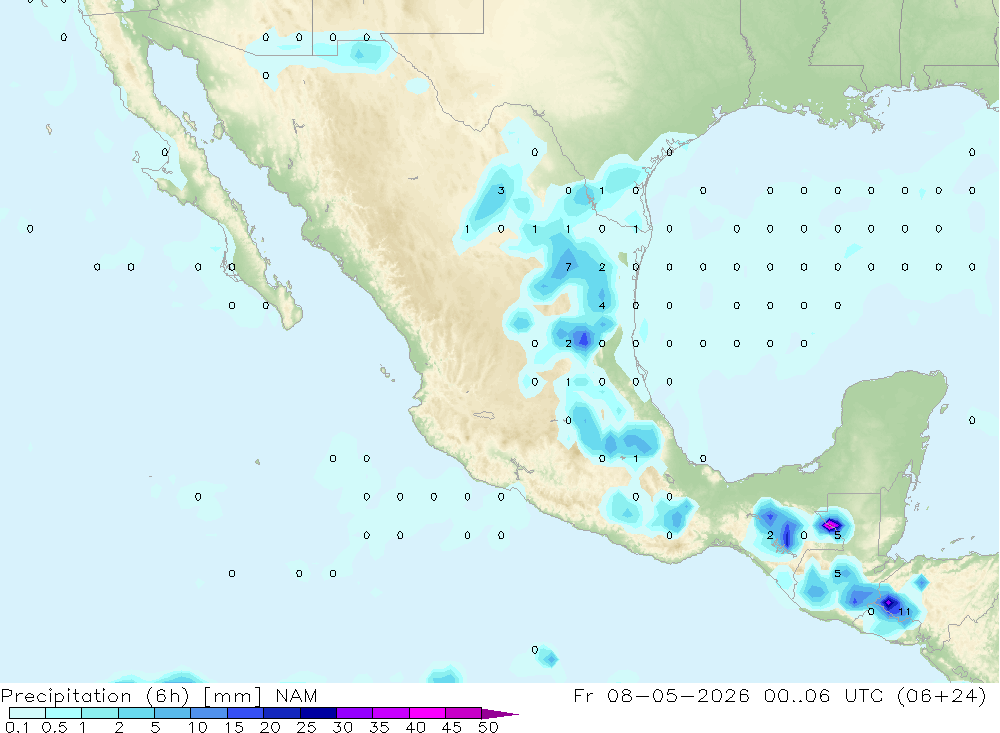Click the purple arrow end of the legend

coord(499,713)
